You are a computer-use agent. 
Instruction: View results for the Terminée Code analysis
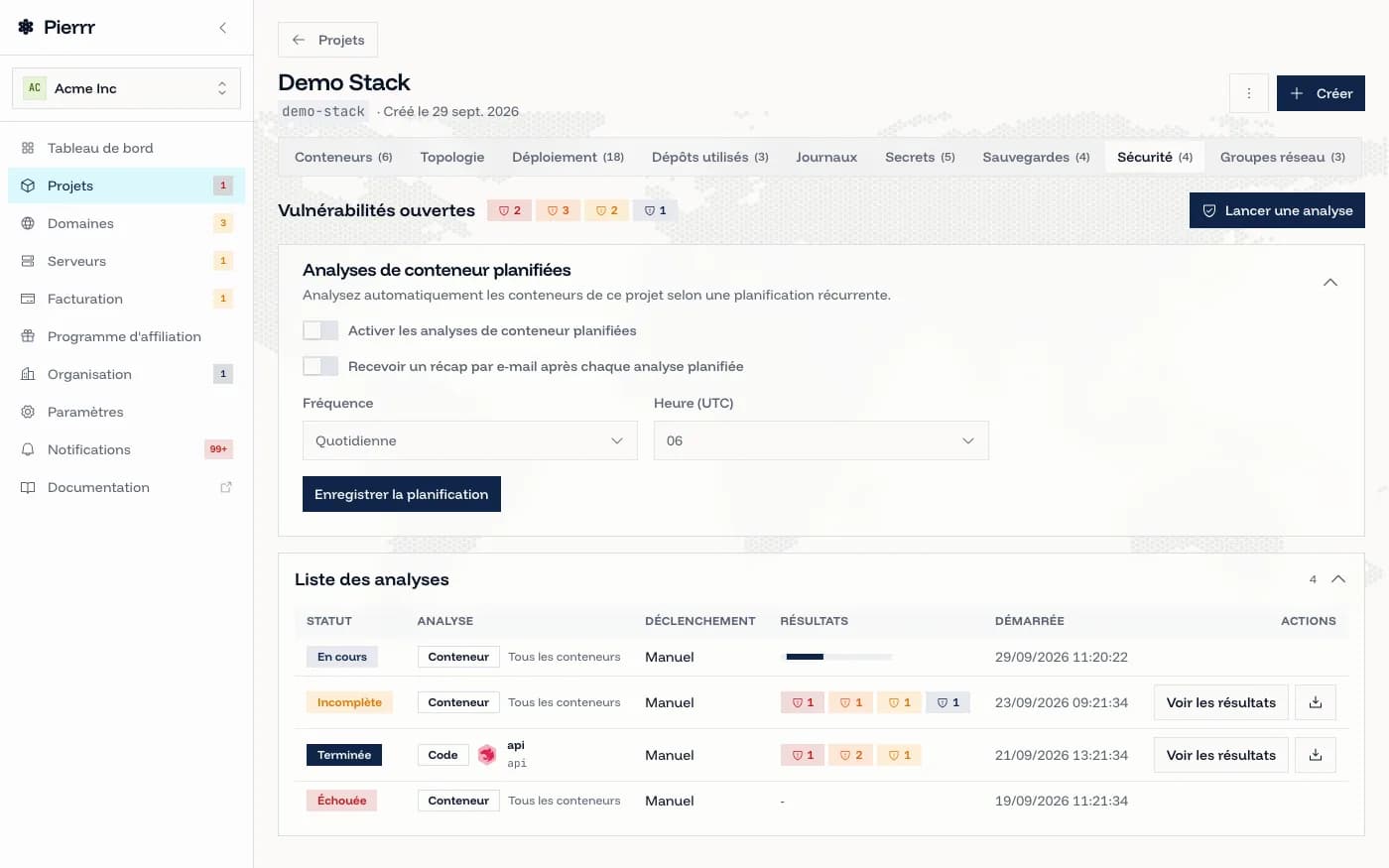(1221, 755)
